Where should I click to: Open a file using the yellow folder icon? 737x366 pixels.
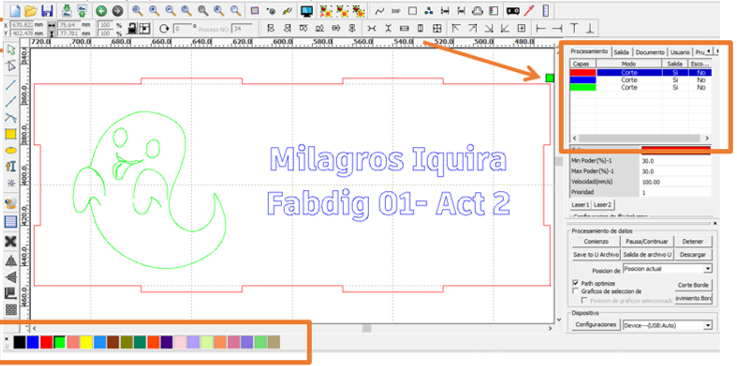point(31,10)
